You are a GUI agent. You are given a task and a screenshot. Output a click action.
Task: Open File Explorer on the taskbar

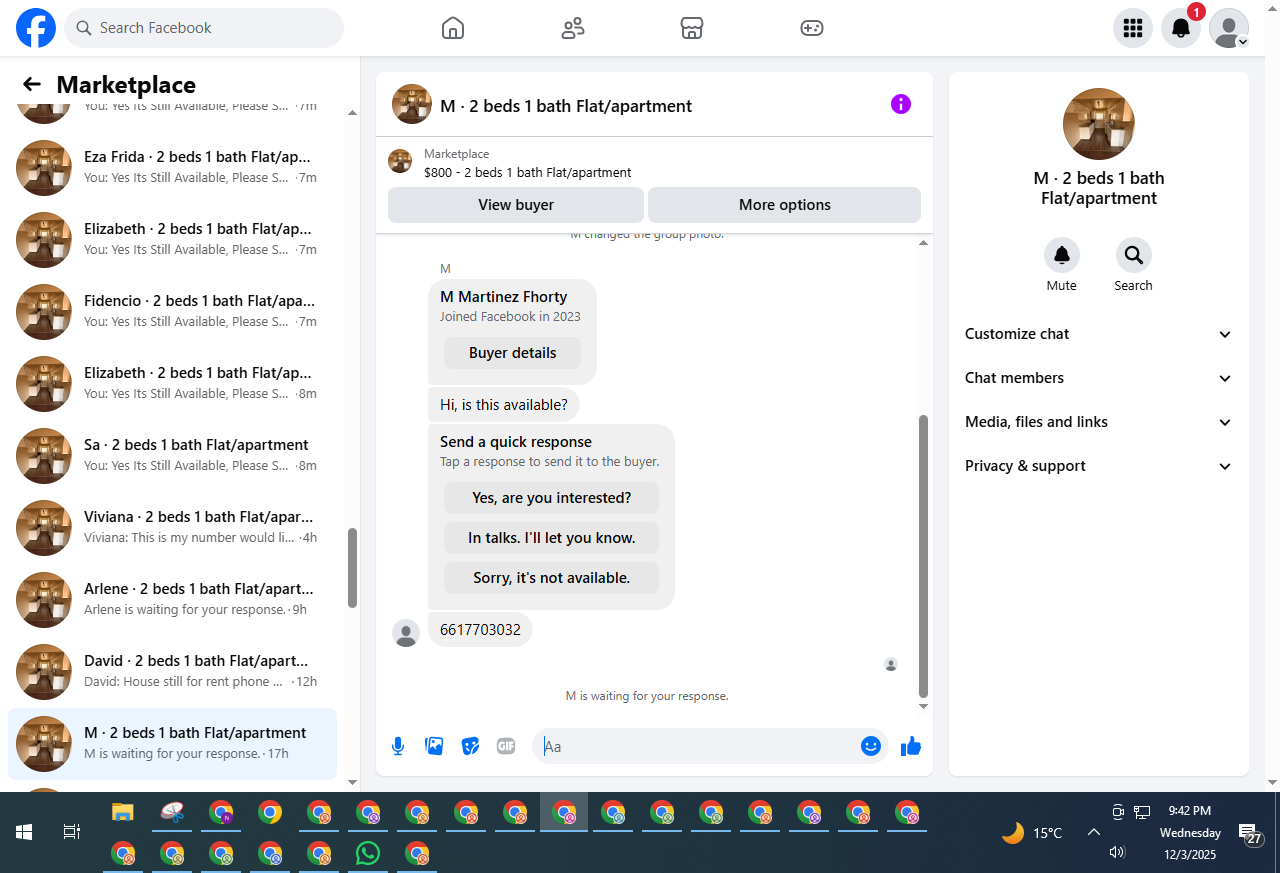(x=122, y=812)
